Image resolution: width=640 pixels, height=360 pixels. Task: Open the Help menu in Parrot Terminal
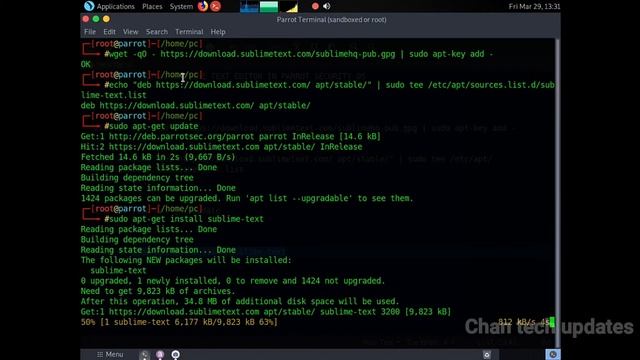(x=218, y=31)
